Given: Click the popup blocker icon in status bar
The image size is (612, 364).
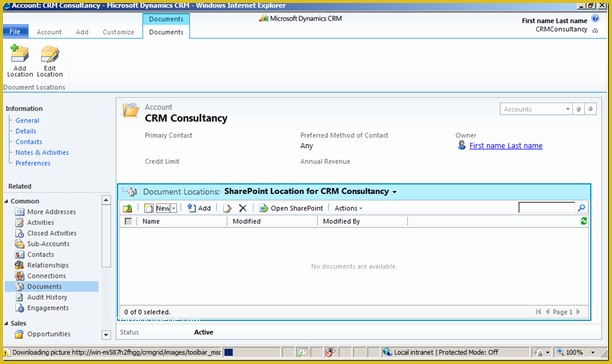Looking at the screenshot, I should [x=330, y=352].
